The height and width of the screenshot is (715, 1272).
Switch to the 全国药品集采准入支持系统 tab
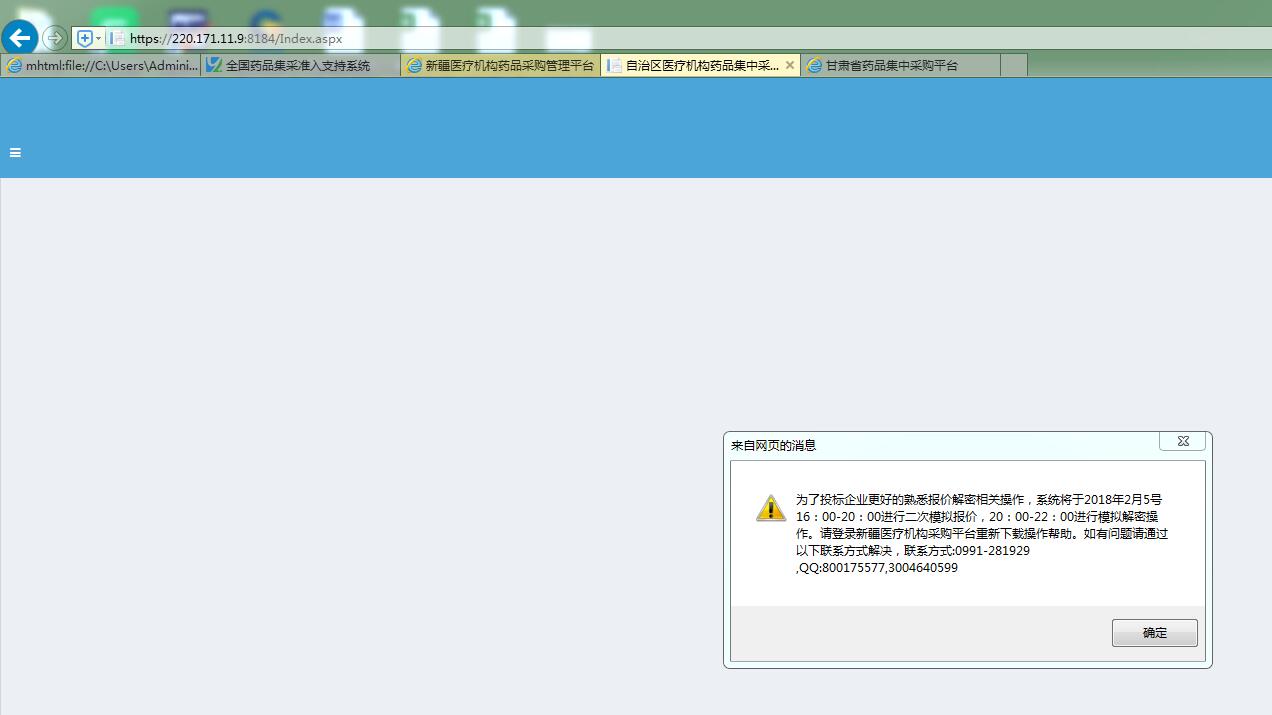[x=298, y=65]
